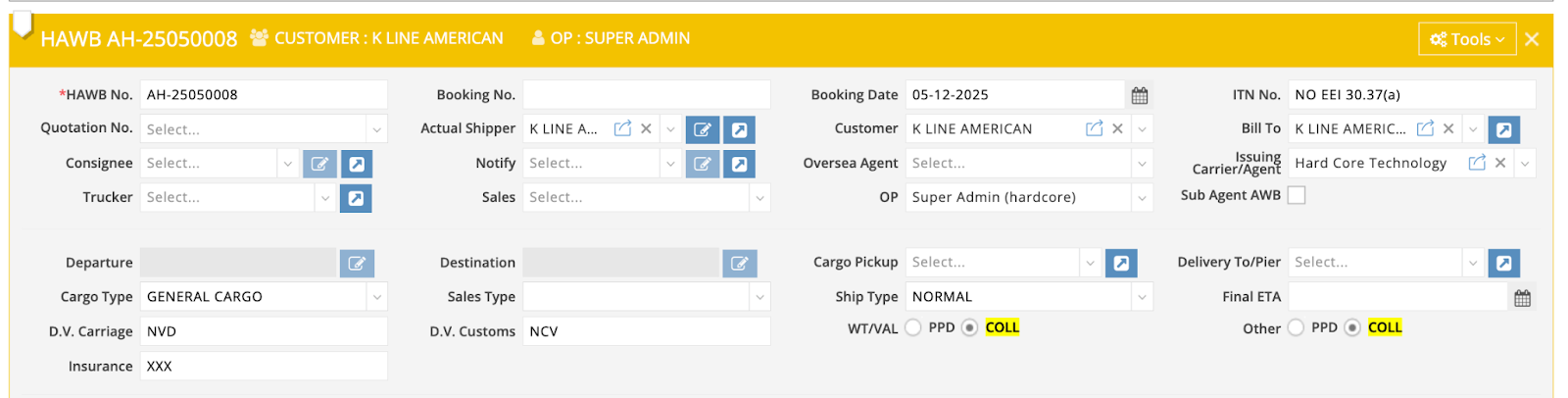Clear the Customer K LINE AMERICAN selection
This screenshot has width=1568, height=398.
[x=1117, y=128]
